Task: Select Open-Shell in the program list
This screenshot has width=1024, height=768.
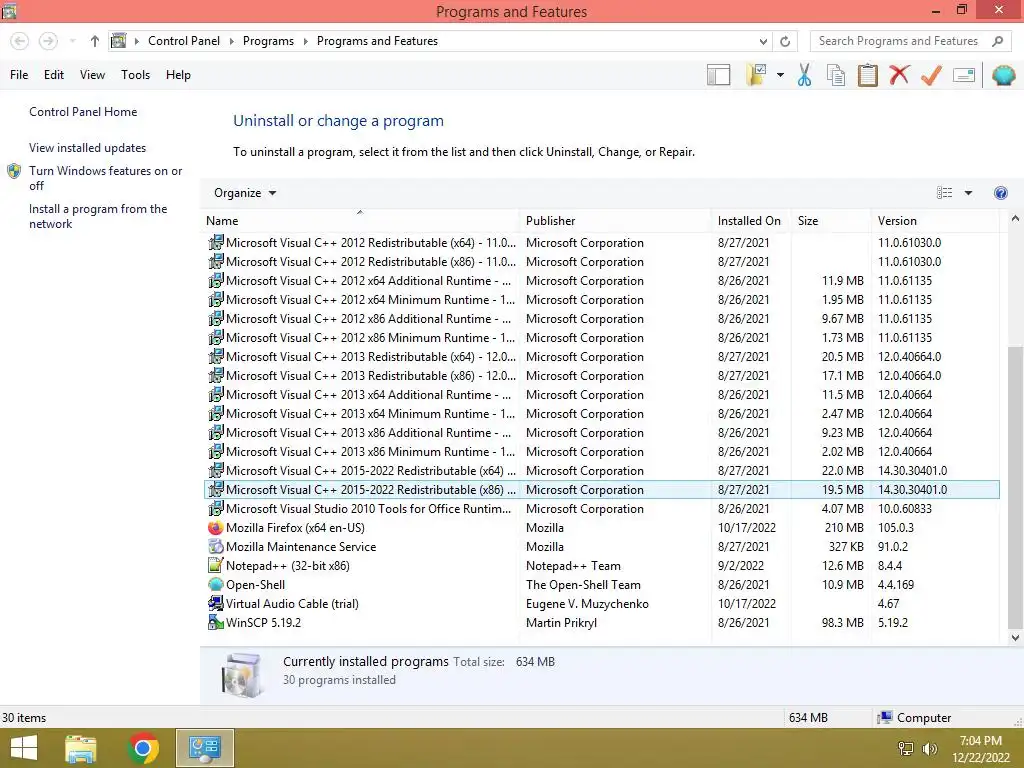Action: (601, 584)
